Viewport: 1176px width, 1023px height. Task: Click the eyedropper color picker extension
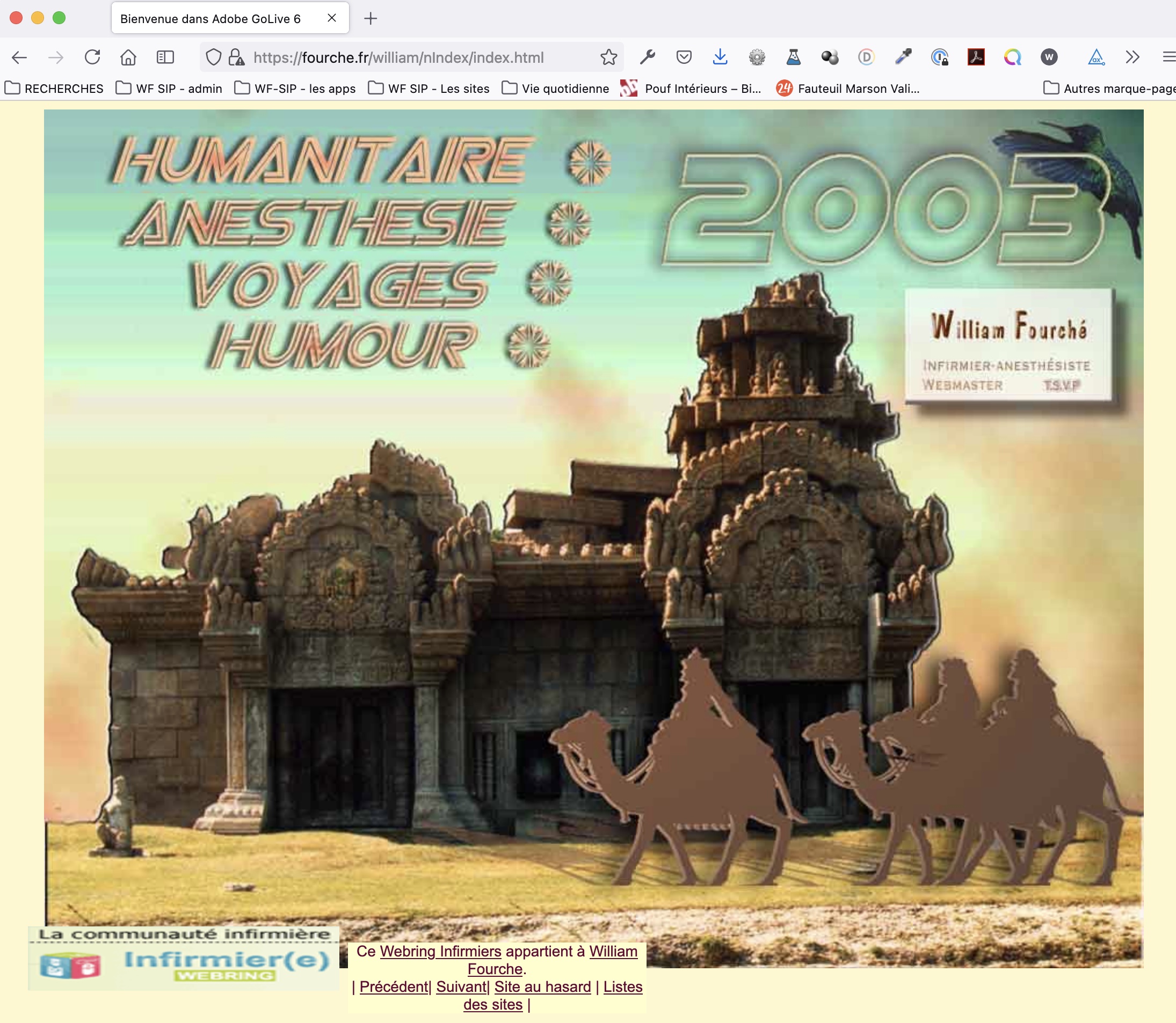[x=903, y=57]
